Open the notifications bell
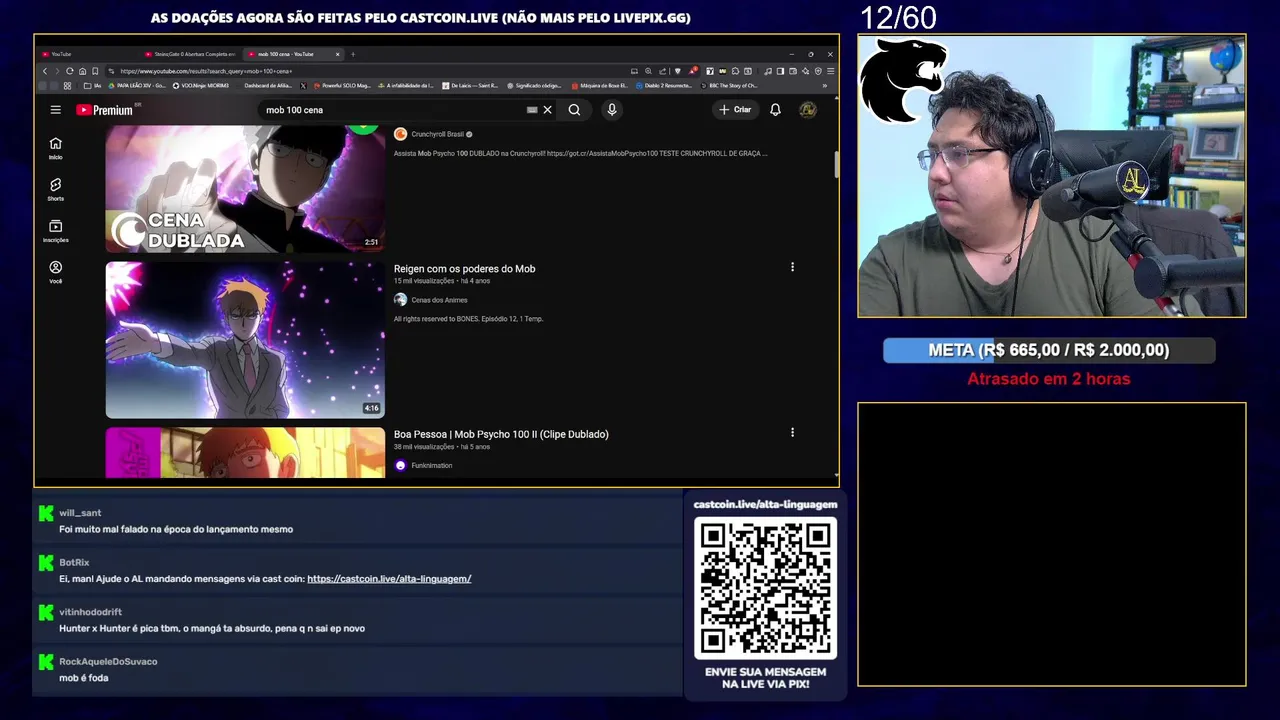 [x=775, y=110]
